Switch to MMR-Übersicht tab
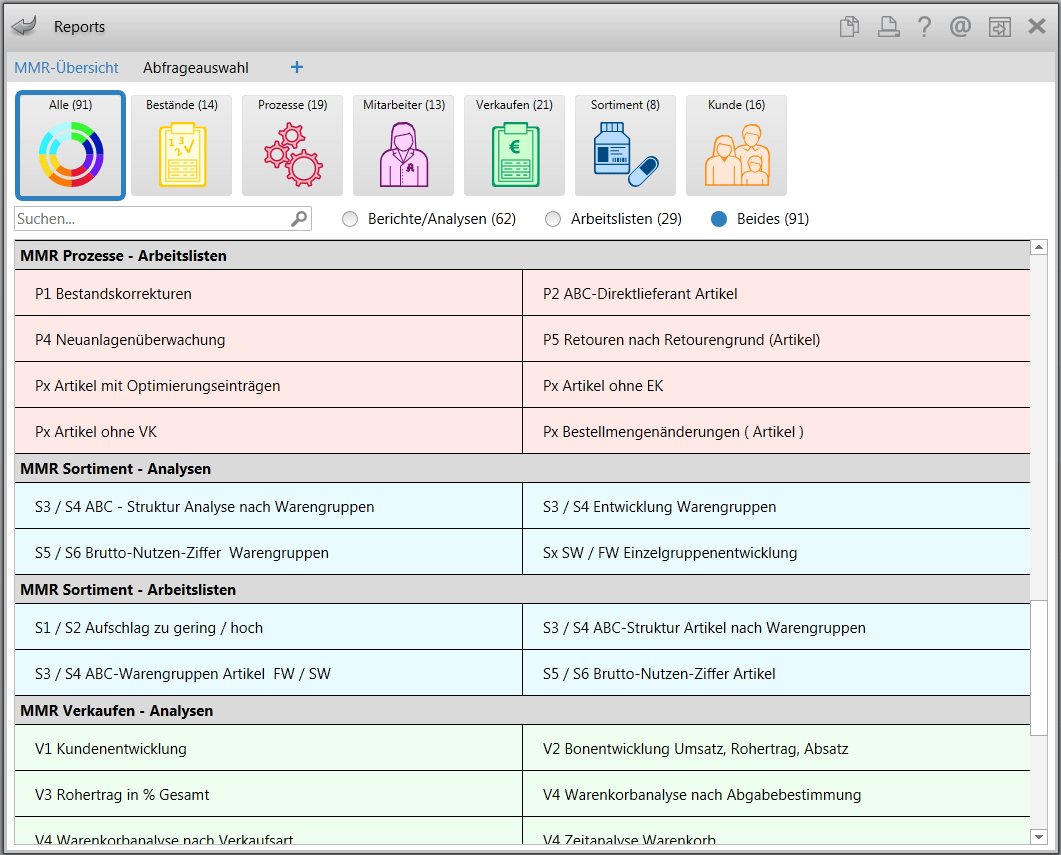 (66, 68)
